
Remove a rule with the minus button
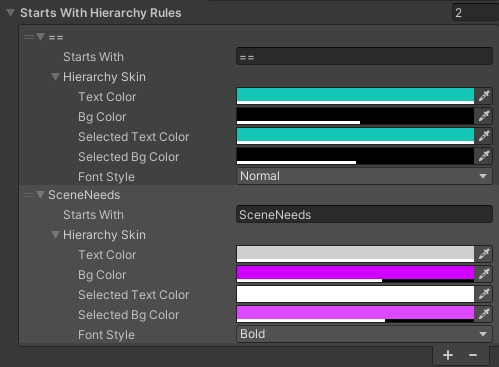tap(473, 355)
